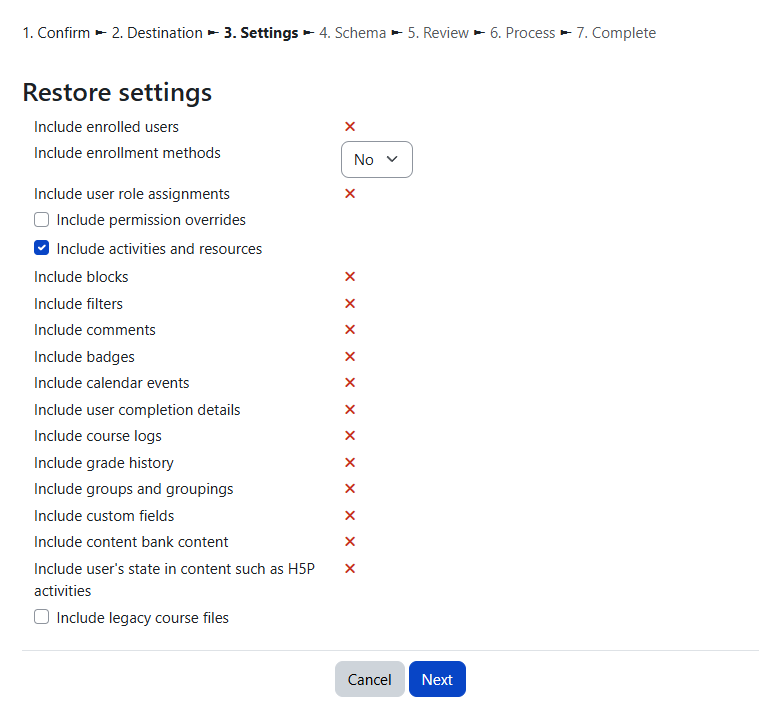Go to step 1. Confirm
Image resolution: width=759 pixels, height=716 pixels.
pos(56,33)
